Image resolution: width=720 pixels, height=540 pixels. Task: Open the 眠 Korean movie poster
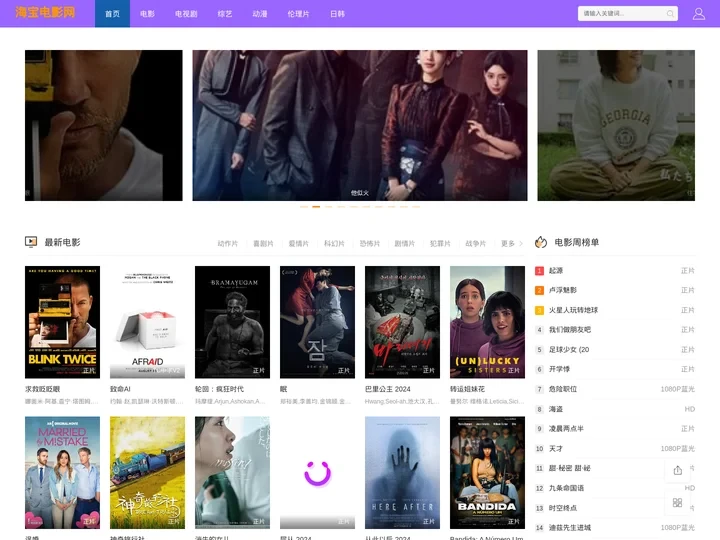tap(317, 322)
